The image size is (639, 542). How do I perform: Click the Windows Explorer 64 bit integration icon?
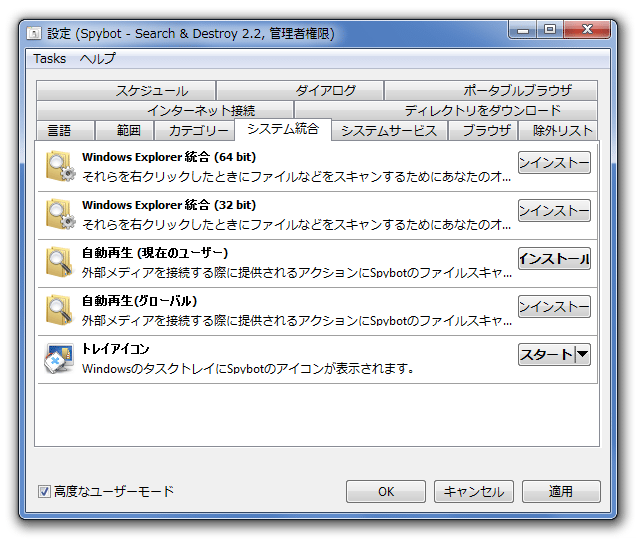coord(60,166)
